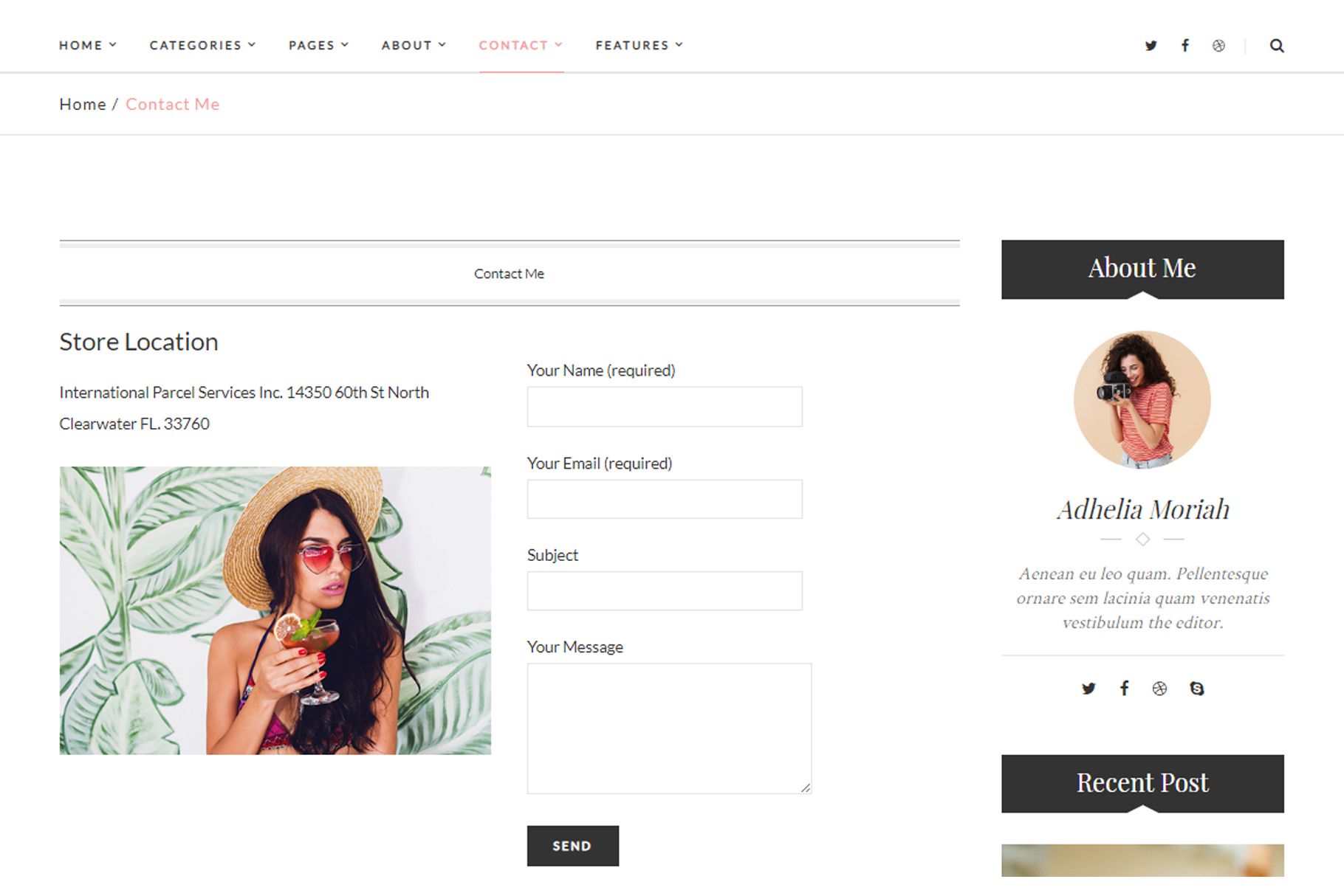
Task: Expand the Home menu dropdown
Action: tap(88, 45)
